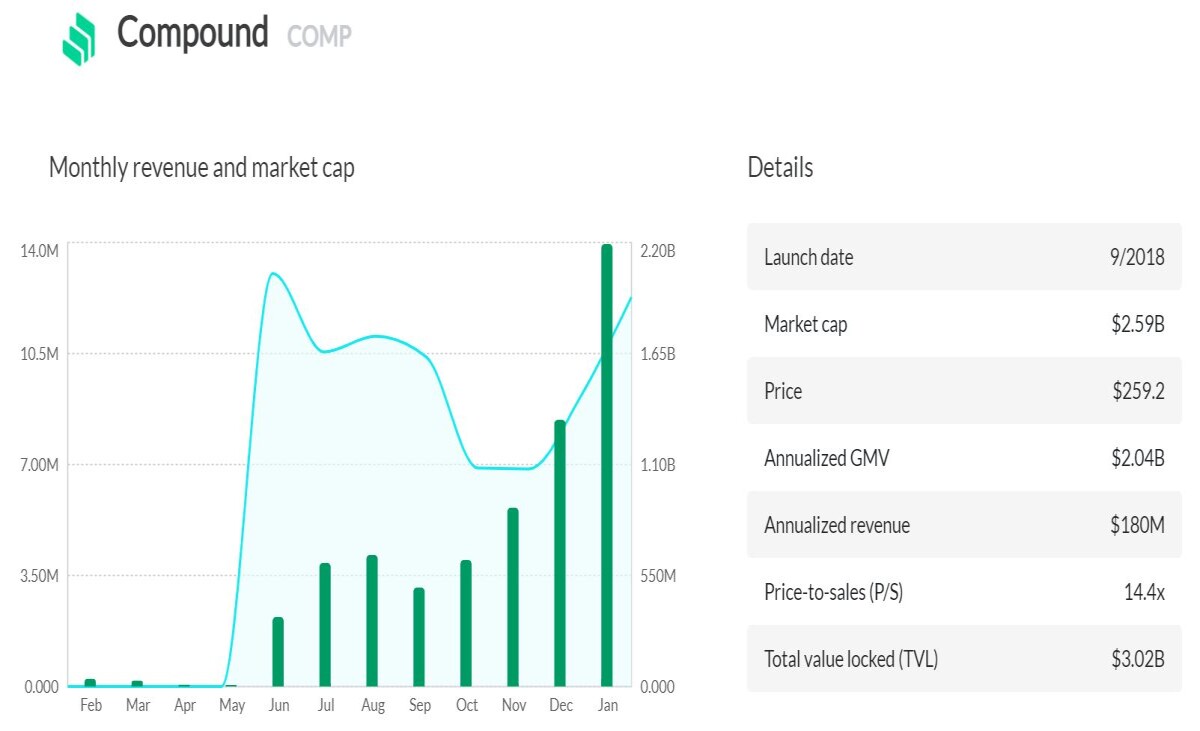The height and width of the screenshot is (731, 1200).
Task: Select the Total value locked (TVL) row
Action: [964, 659]
